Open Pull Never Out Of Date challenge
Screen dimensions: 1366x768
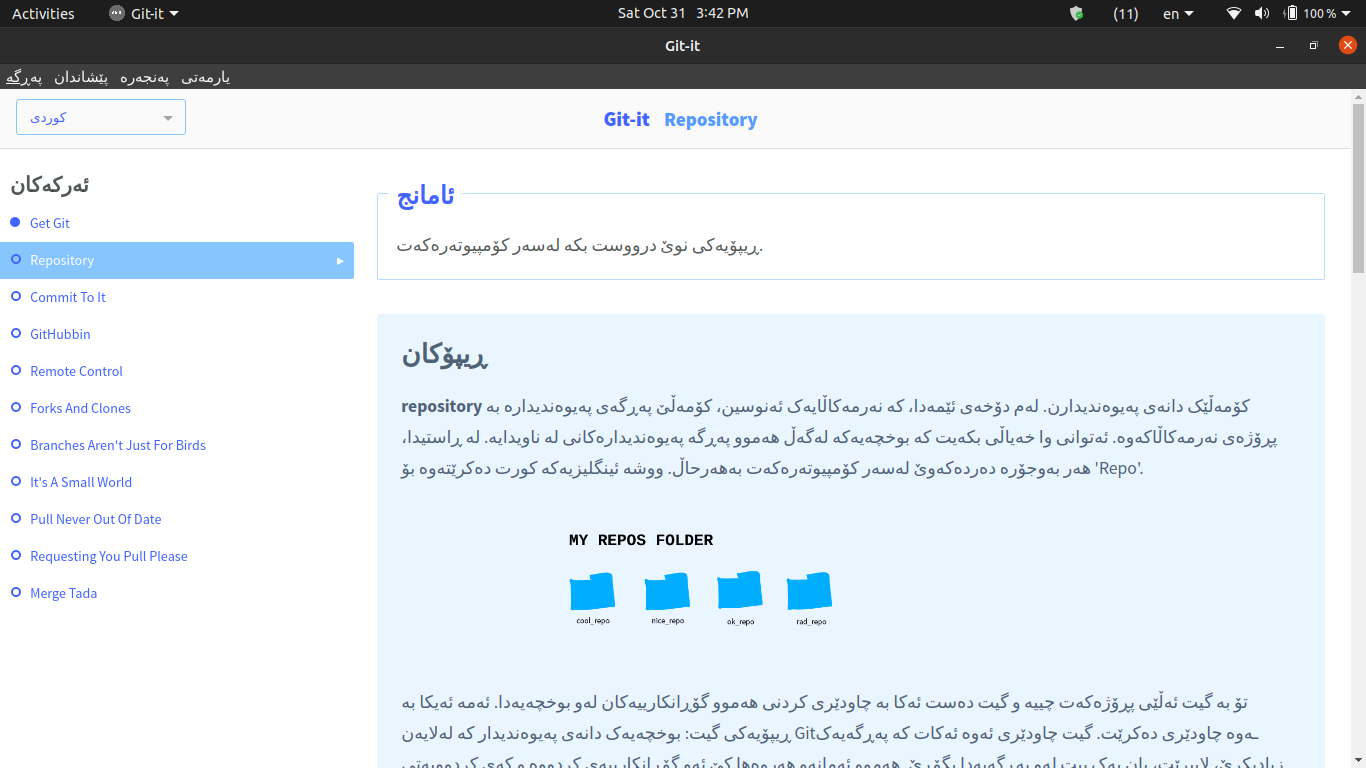(x=96, y=519)
